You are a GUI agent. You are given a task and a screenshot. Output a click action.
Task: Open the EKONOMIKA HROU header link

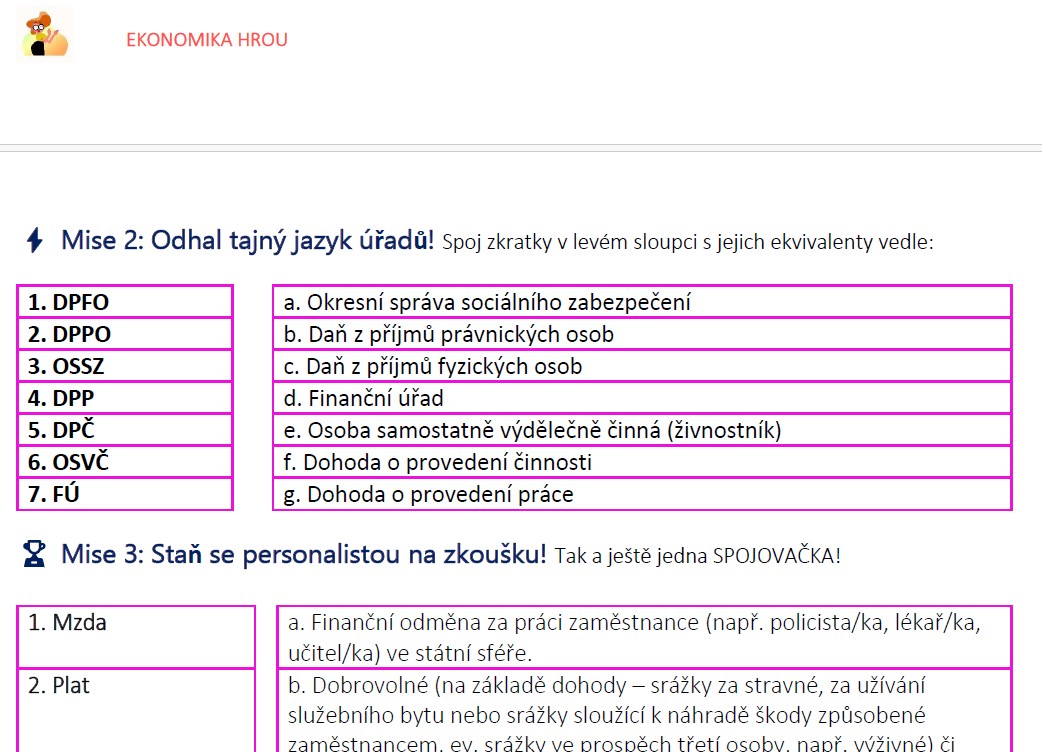point(207,40)
